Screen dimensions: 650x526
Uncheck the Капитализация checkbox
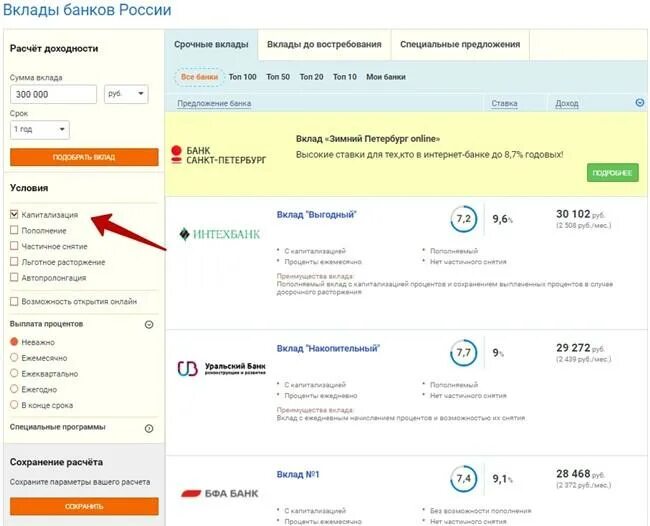click(14, 214)
